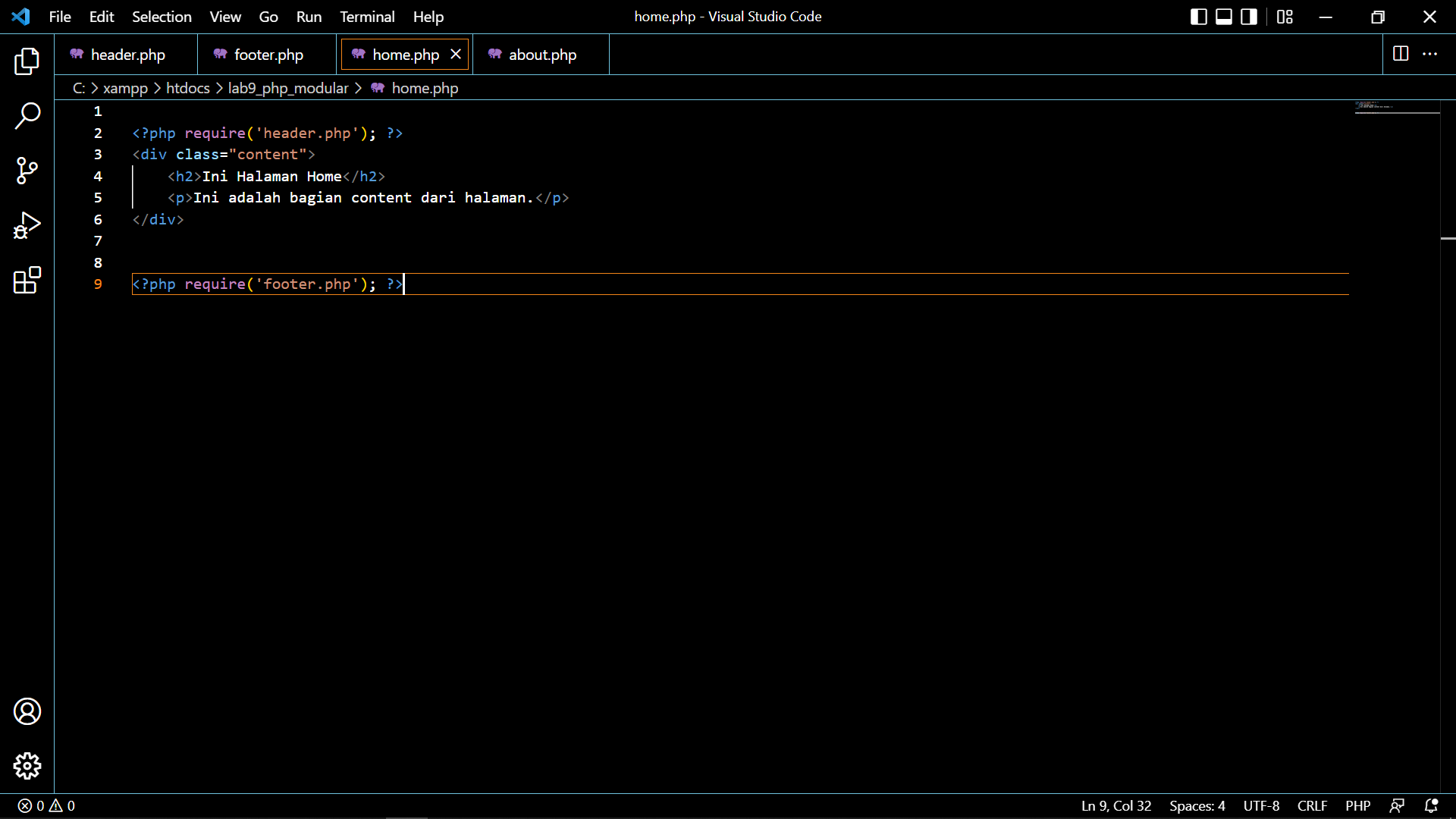Open the Extensions panel

tap(27, 280)
